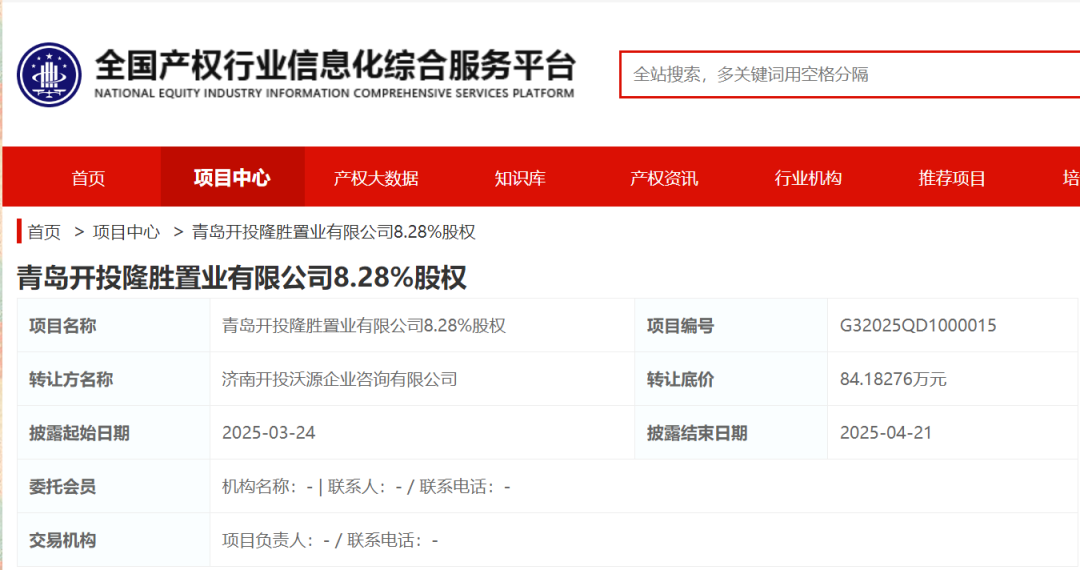Click the site title 全国产权行业信息化综合服务平台
This screenshot has width=1080, height=570.
335,65
